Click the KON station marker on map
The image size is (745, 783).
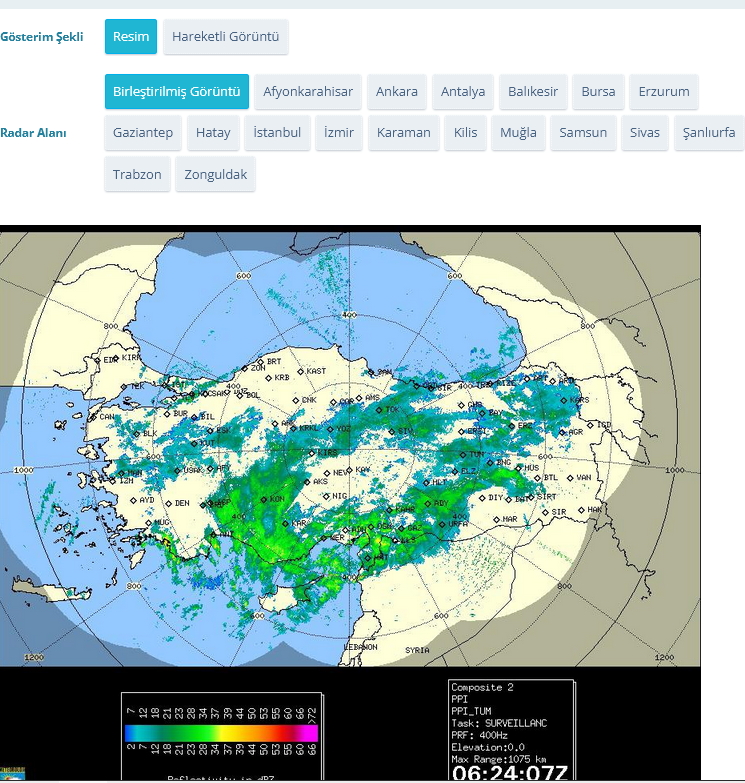pyautogui.click(x=264, y=499)
